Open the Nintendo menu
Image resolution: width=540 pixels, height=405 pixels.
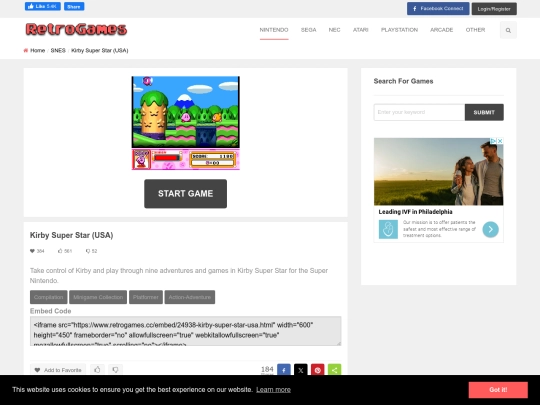pos(274,30)
